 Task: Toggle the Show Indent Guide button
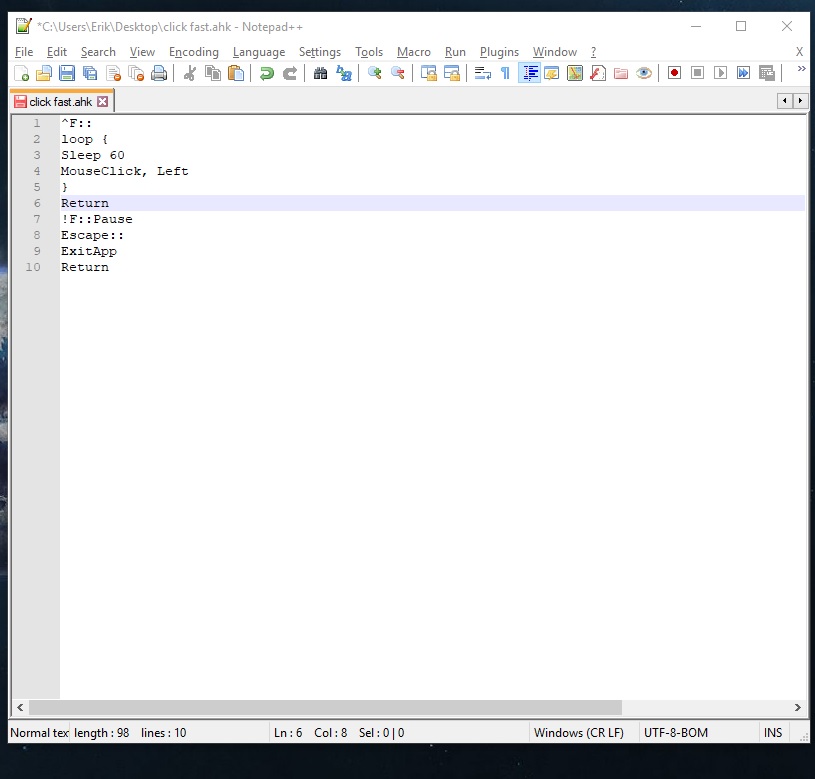530,73
